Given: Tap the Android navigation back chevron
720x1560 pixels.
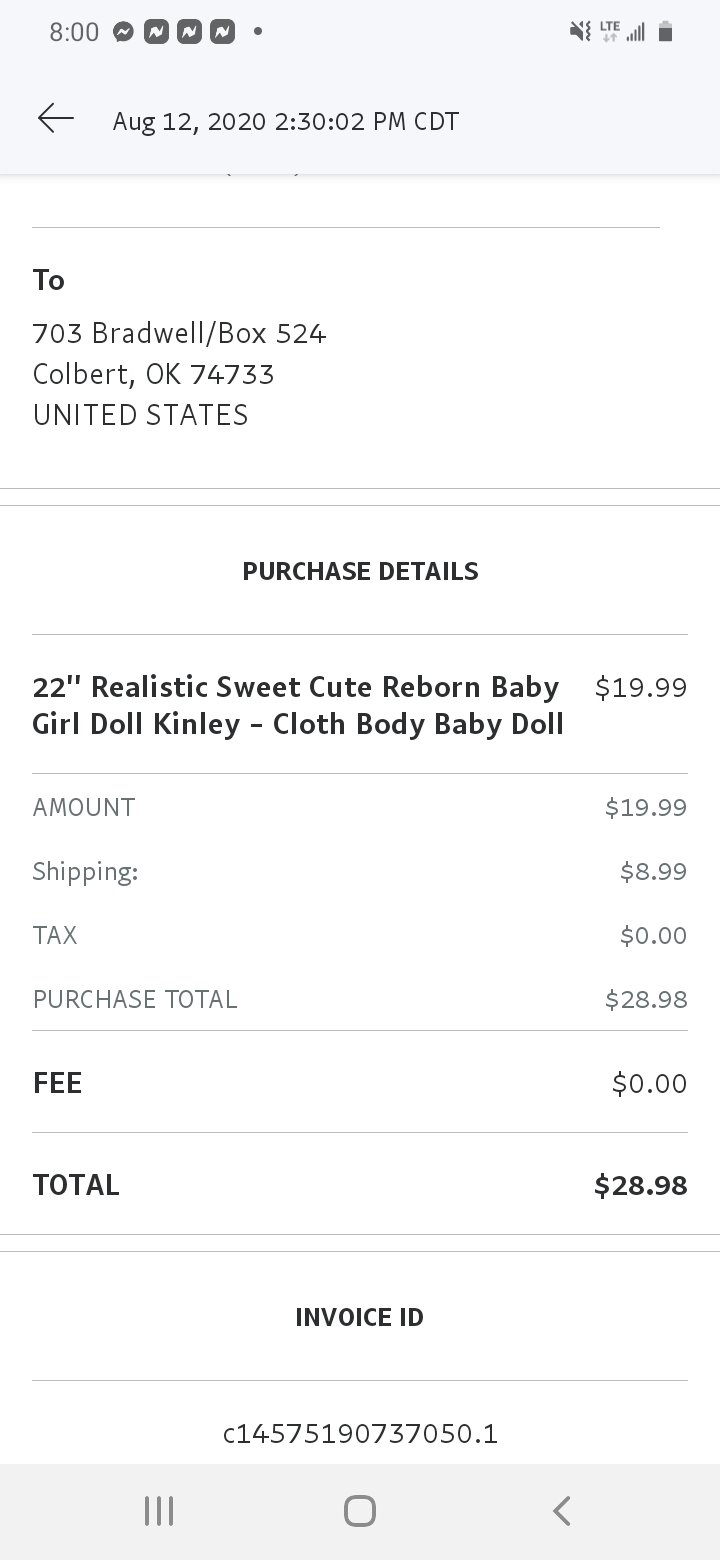Looking at the screenshot, I should tap(562, 1511).
